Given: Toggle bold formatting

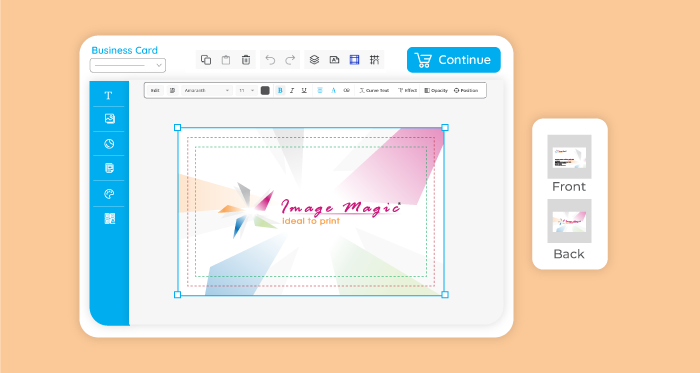Looking at the screenshot, I should point(280,91).
